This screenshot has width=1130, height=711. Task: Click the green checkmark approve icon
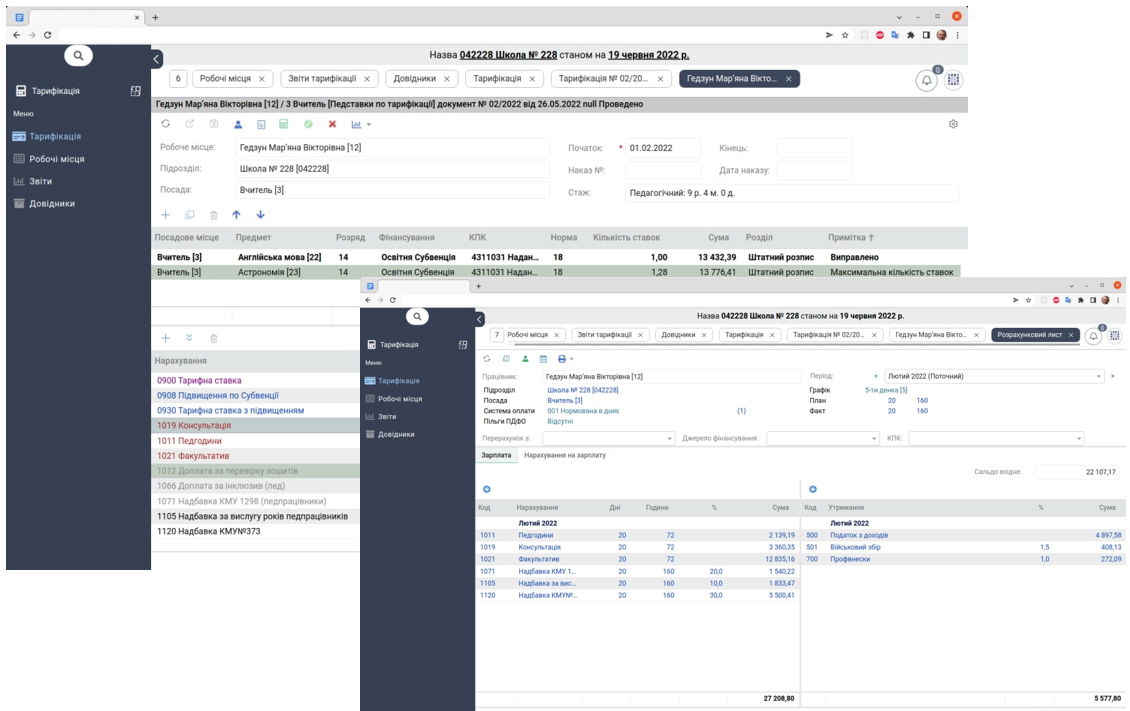[308, 124]
